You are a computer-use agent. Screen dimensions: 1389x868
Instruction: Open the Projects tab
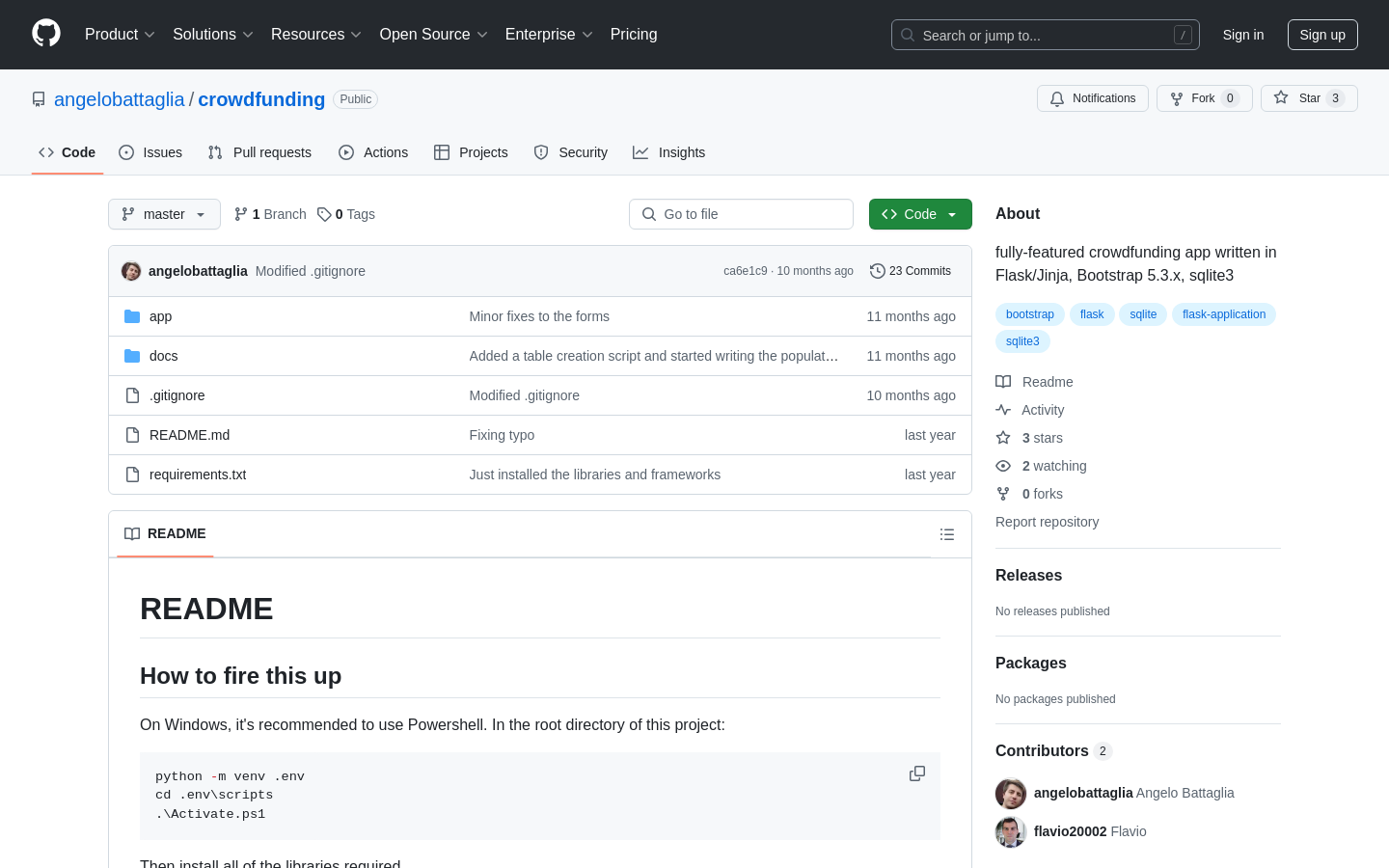pyautogui.click(x=471, y=152)
